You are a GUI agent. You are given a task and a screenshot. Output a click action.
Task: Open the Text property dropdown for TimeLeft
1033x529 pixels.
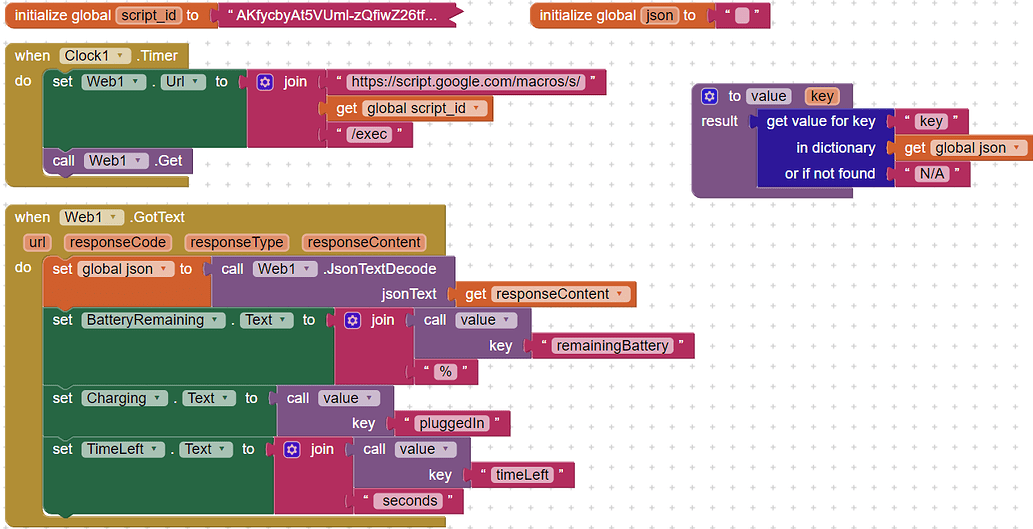(206, 449)
